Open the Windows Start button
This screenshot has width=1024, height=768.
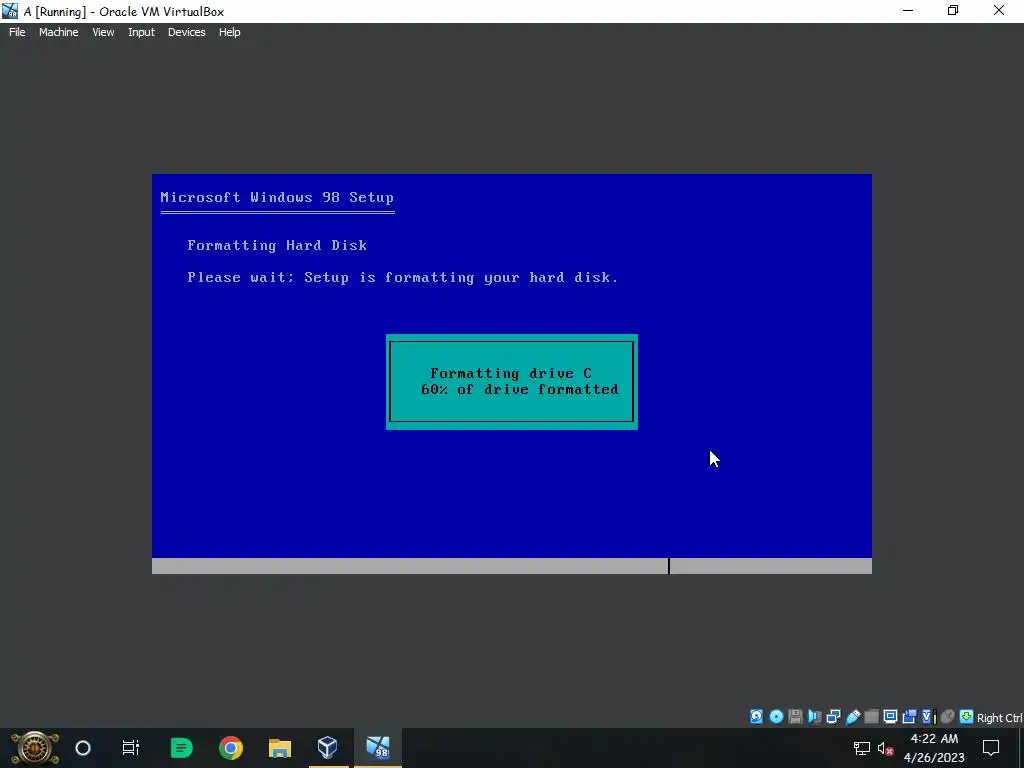point(35,748)
